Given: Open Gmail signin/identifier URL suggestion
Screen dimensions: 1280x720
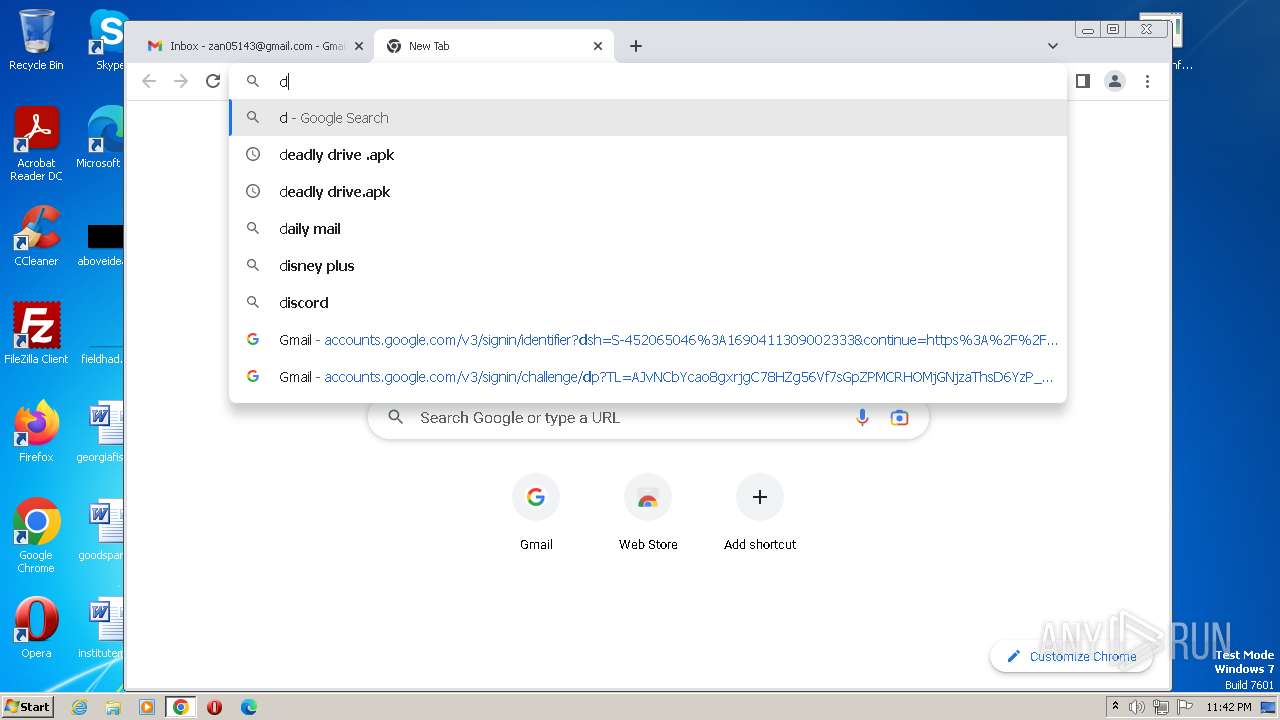Looking at the screenshot, I should (648, 340).
